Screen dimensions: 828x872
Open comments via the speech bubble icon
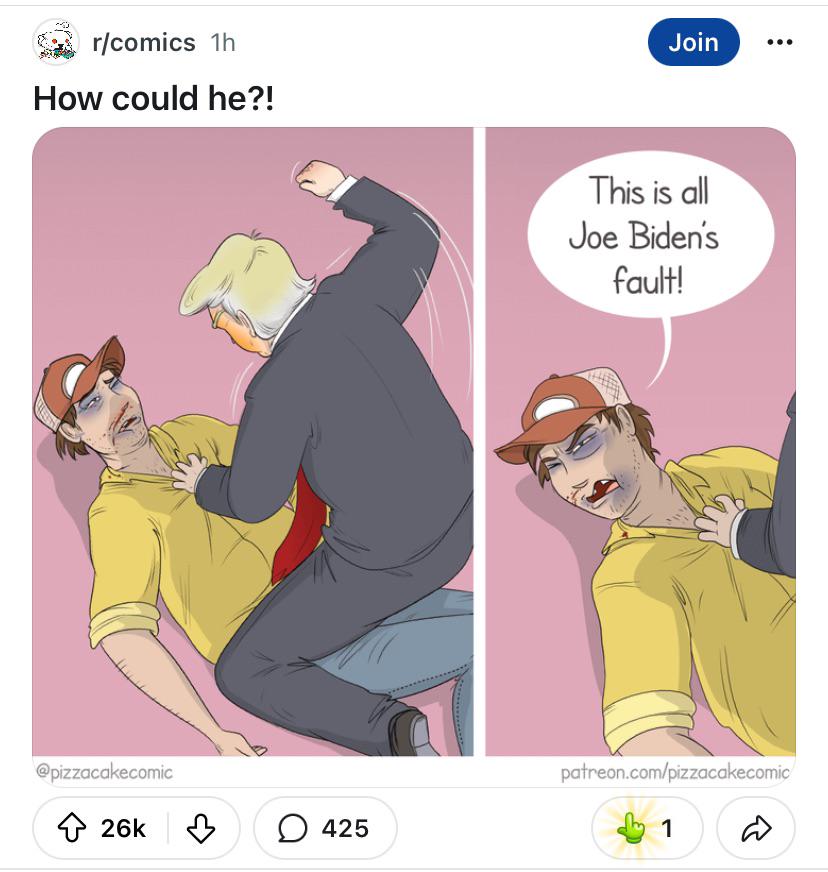292,829
